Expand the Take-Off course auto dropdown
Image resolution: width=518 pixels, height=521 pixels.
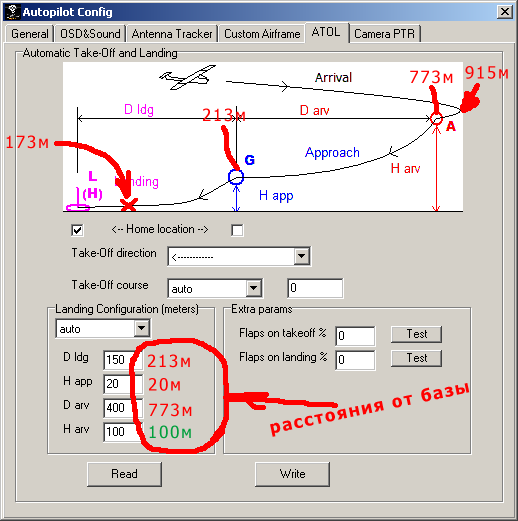[253, 288]
